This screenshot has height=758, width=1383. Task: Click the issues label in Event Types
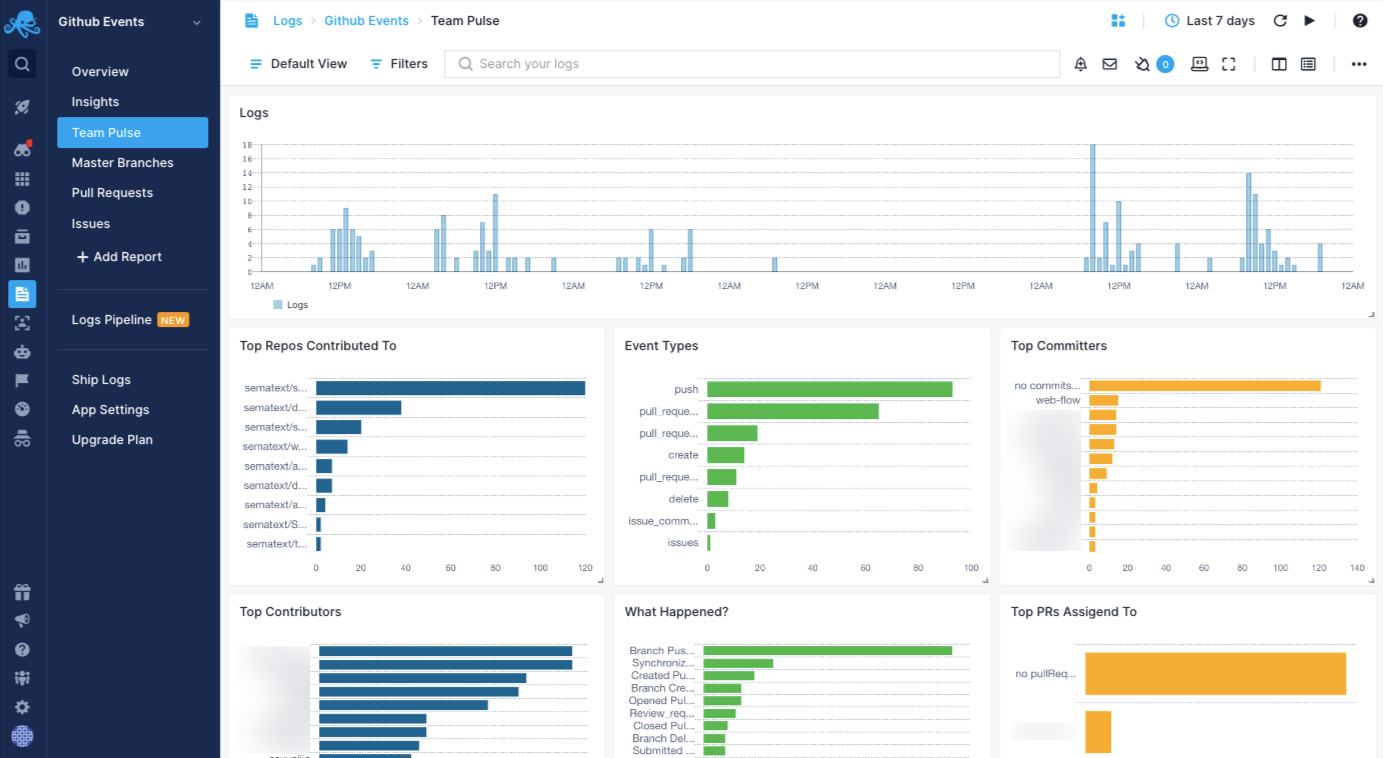coord(683,543)
